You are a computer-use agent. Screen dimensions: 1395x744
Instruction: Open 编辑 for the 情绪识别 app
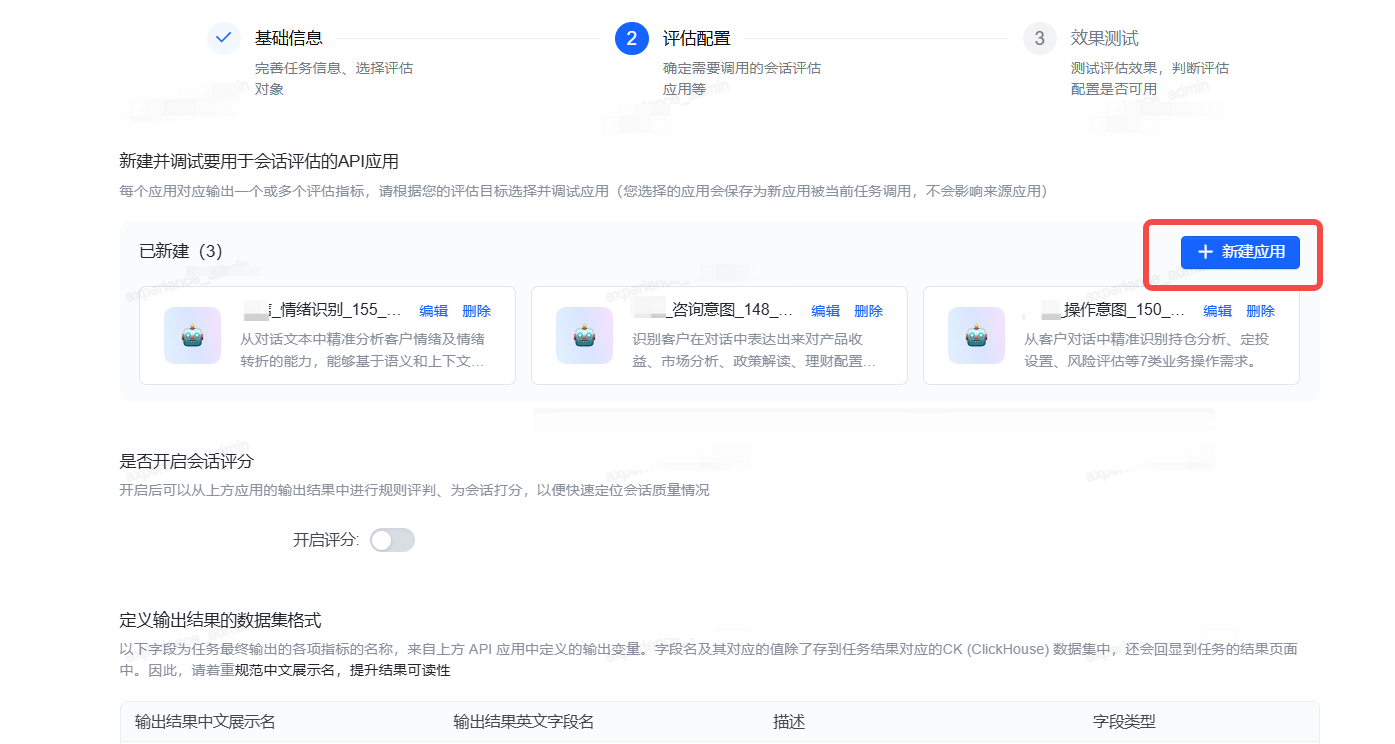[x=434, y=311]
